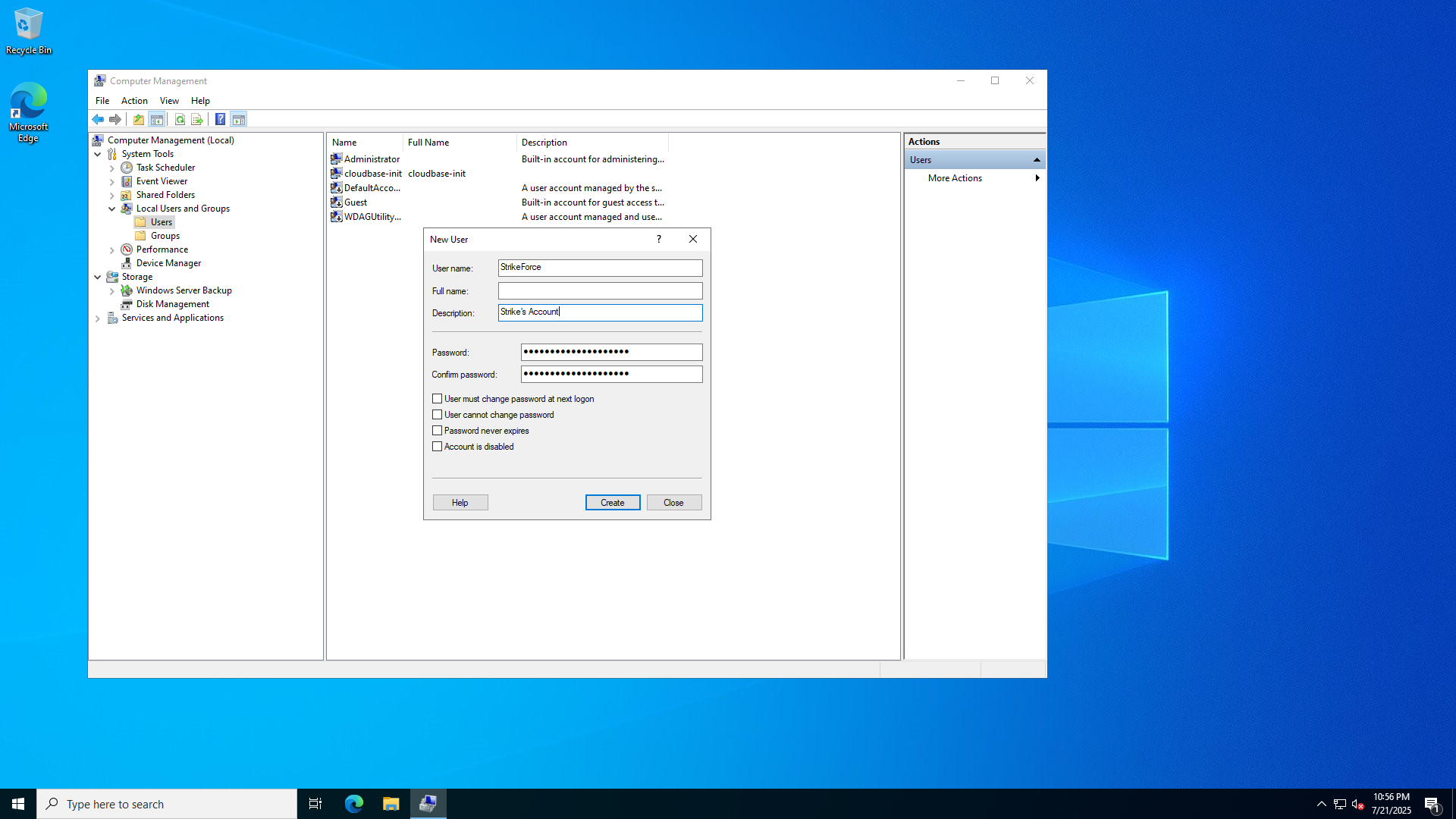The image size is (1456, 819).
Task: Expand the Task Scheduler tree node
Action: click(x=112, y=168)
